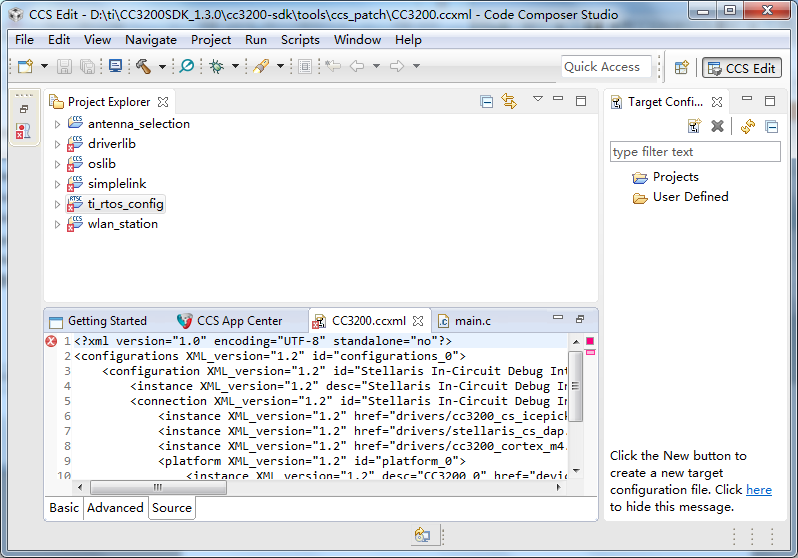Open the Edit menu
The image size is (798, 558).
pos(59,40)
